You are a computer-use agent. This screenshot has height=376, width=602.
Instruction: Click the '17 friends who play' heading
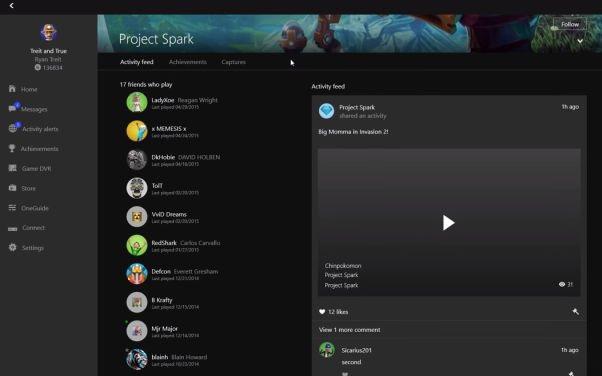coord(146,84)
